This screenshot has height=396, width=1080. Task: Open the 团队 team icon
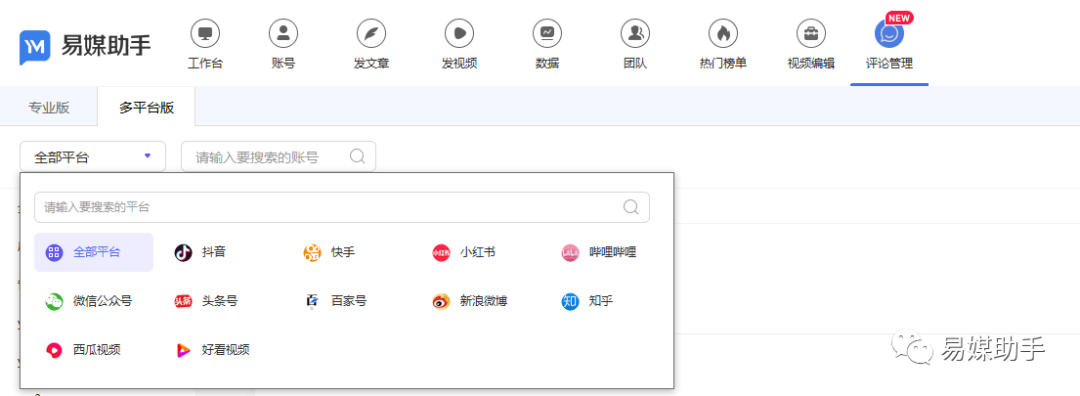click(x=635, y=32)
